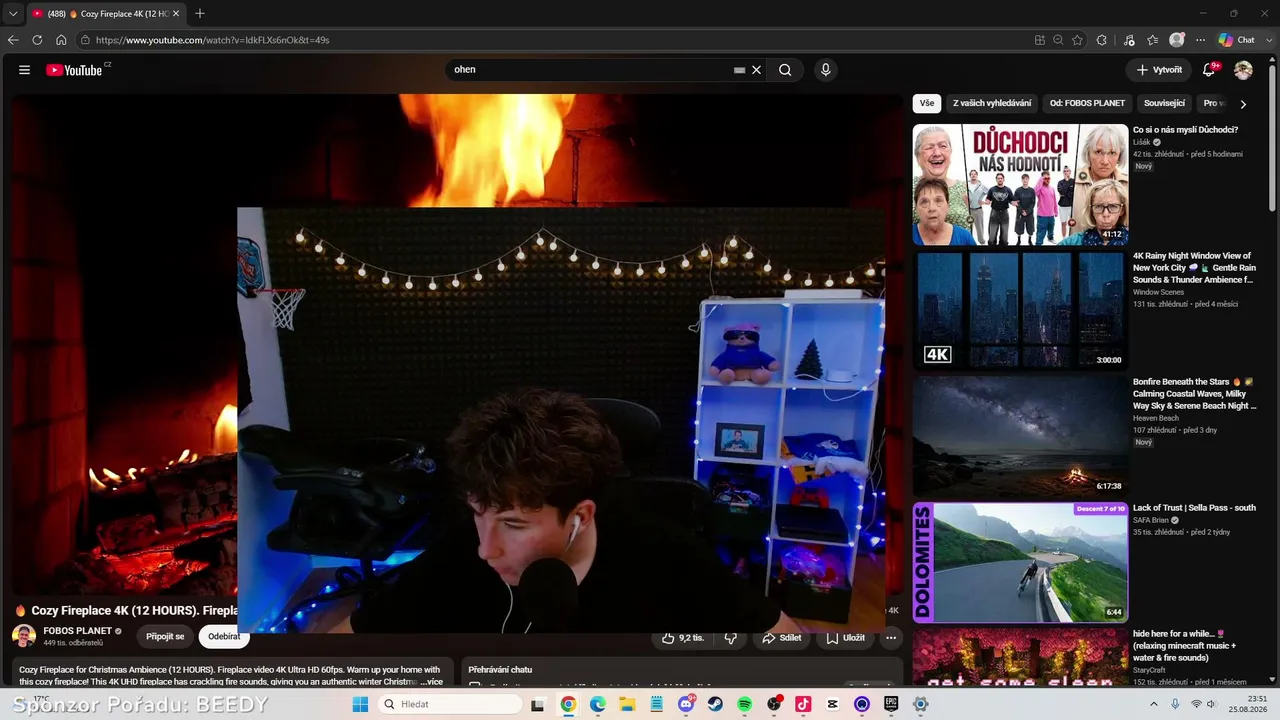
Task: Dislike the video
Action: pyautogui.click(x=731, y=638)
